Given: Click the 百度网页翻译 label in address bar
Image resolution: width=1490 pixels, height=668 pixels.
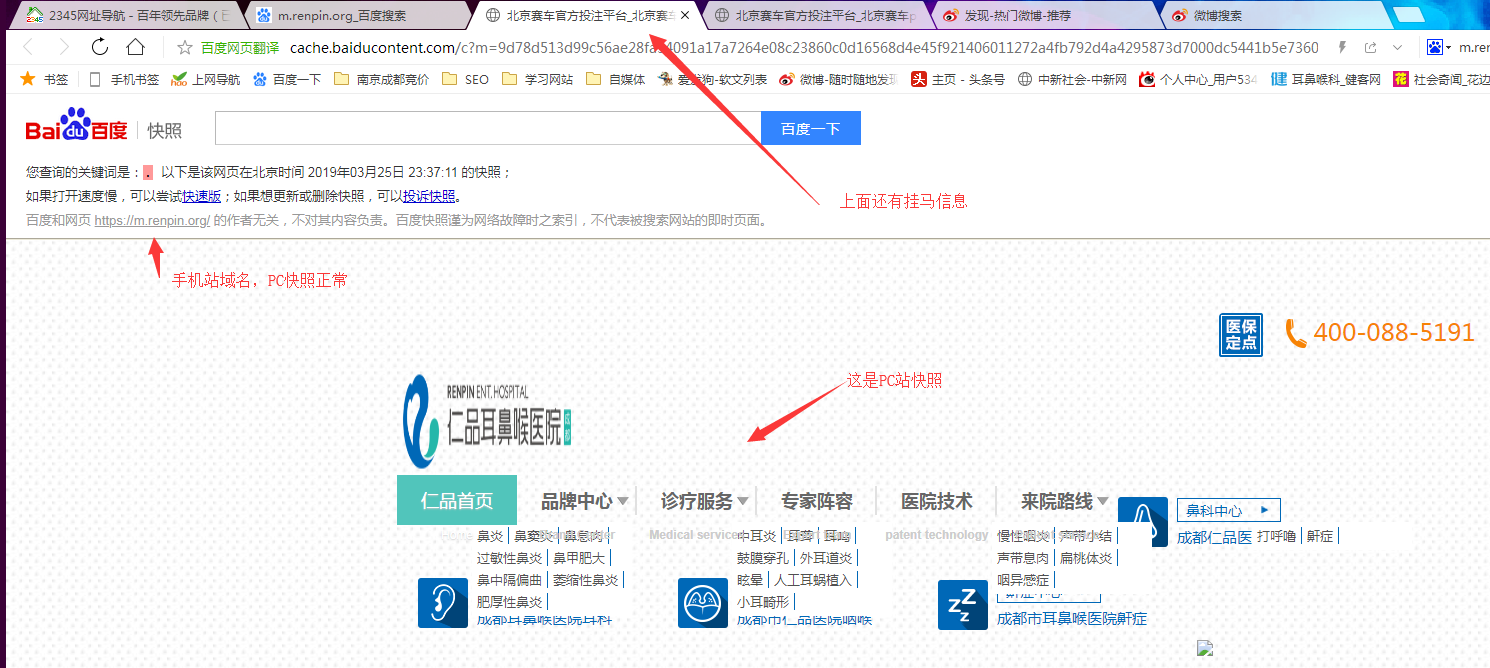Looking at the screenshot, I should pos(240,47).
